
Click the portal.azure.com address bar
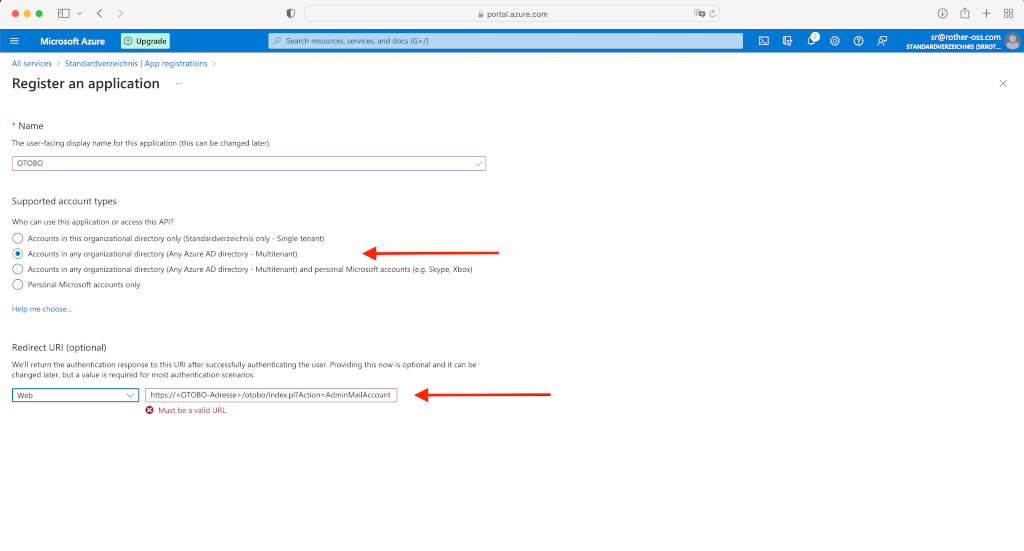tap(512, 14)
